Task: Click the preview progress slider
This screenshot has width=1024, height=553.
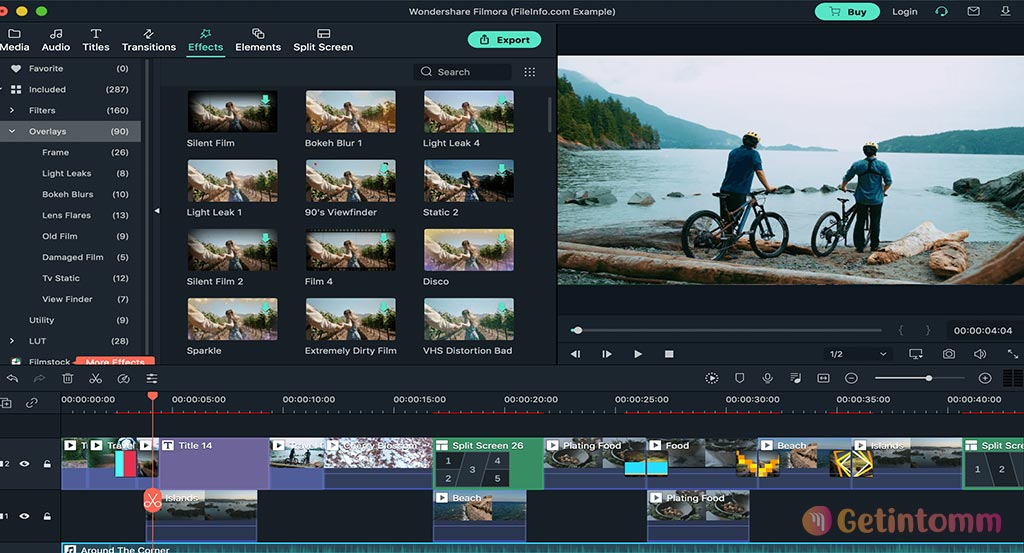Action: [726, 330]
